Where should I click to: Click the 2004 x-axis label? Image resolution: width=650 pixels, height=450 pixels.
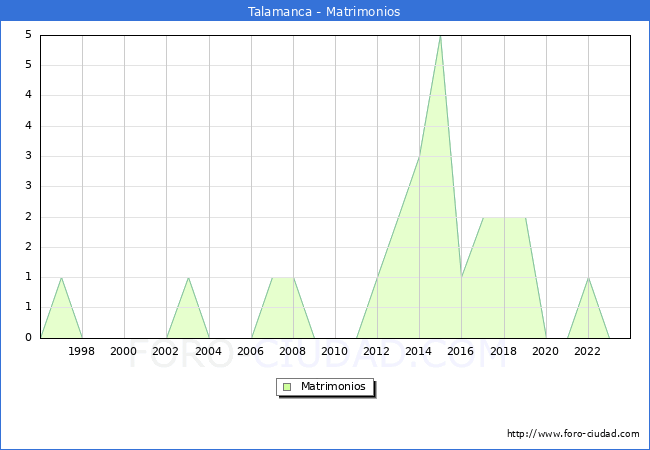click(208, 351)
